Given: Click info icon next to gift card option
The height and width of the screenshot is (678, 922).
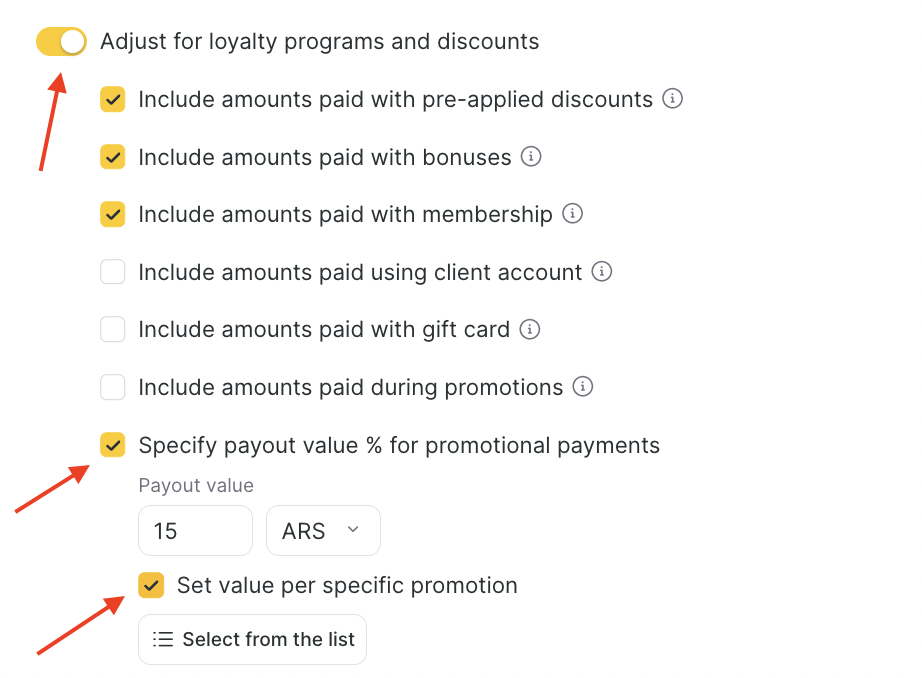Looking at the screenshot, I should coord(531,329).
